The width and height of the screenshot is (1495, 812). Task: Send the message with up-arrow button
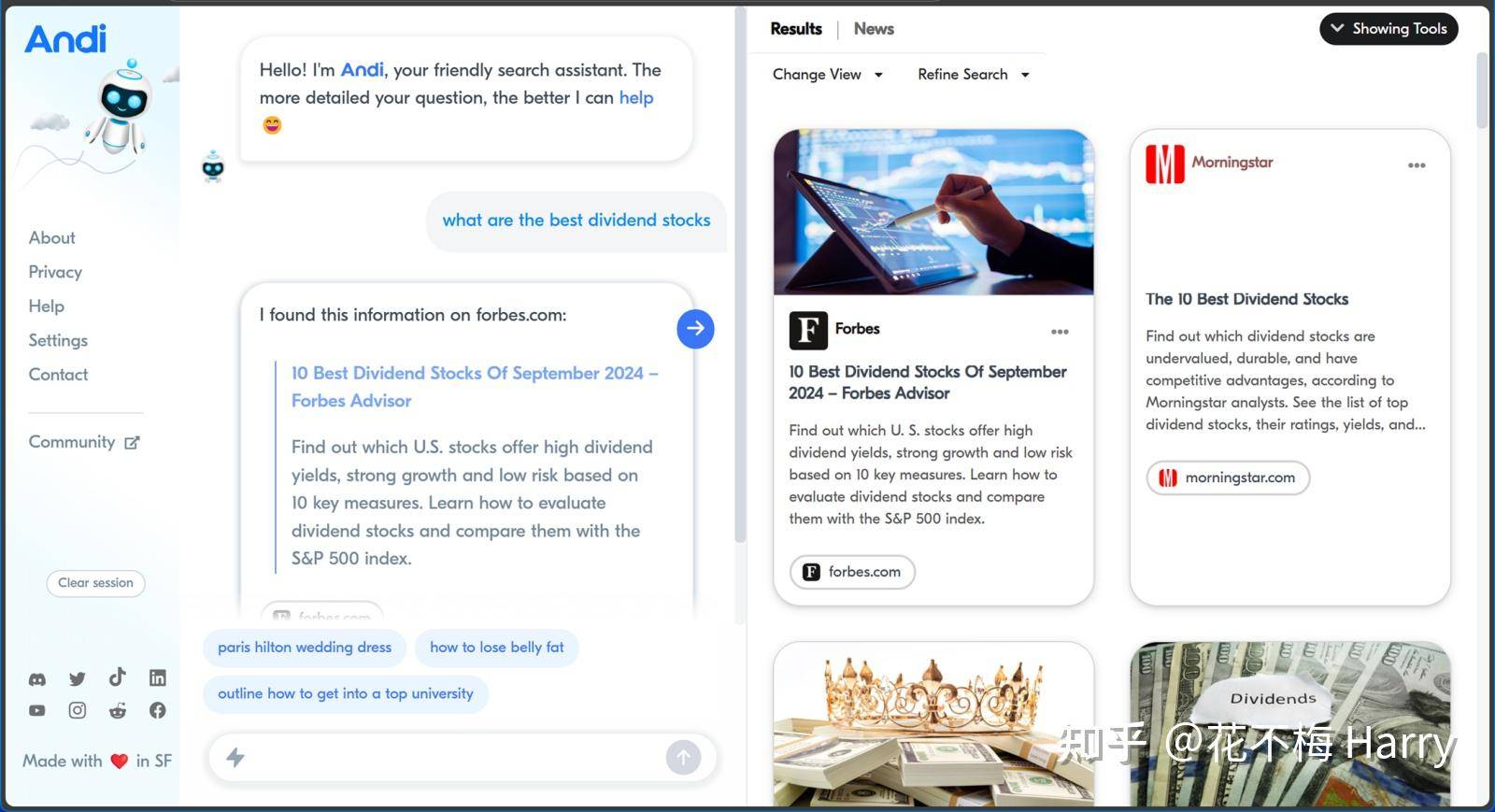(683, 757)
